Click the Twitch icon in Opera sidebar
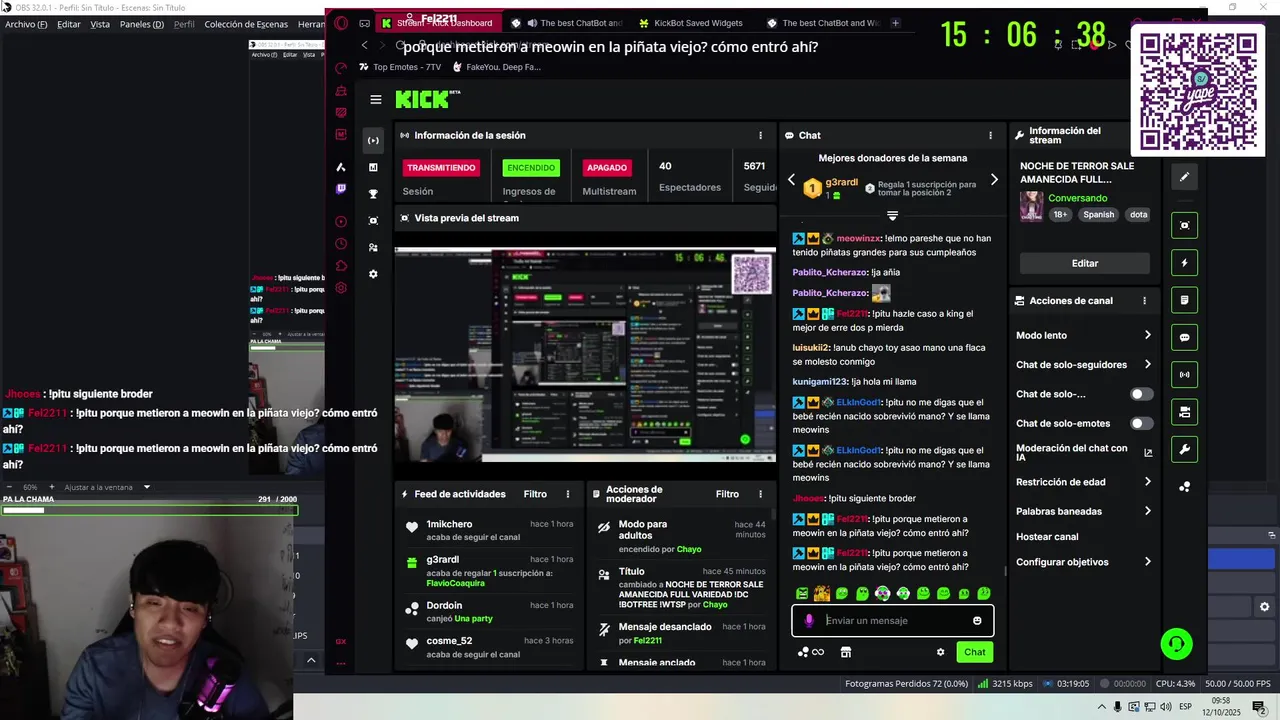The width and height of the screenshot is (1280, 720). click(x=341, y=189)
